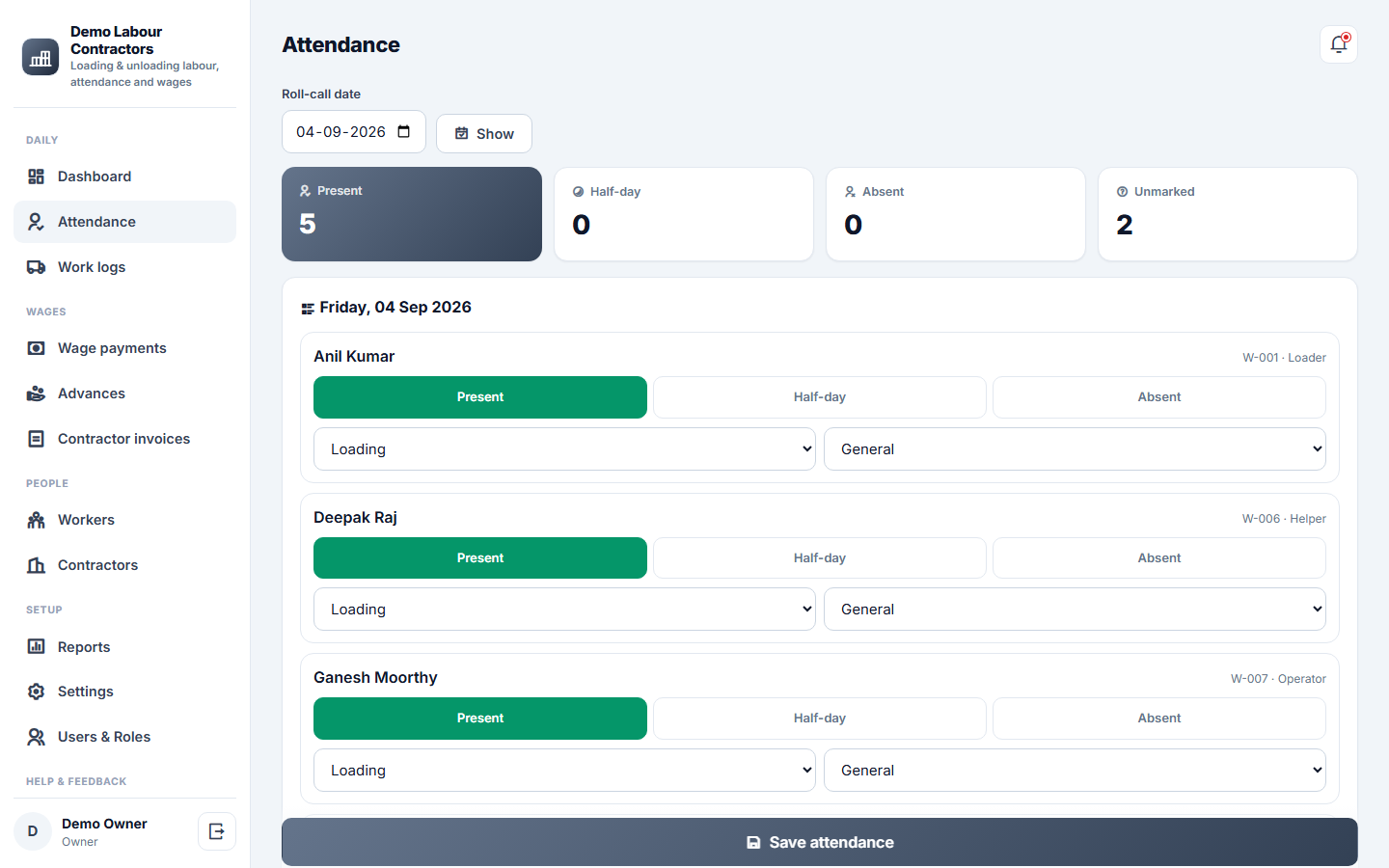
Task: Click the Advances hand-coin icon
Action: click(36, 393)
